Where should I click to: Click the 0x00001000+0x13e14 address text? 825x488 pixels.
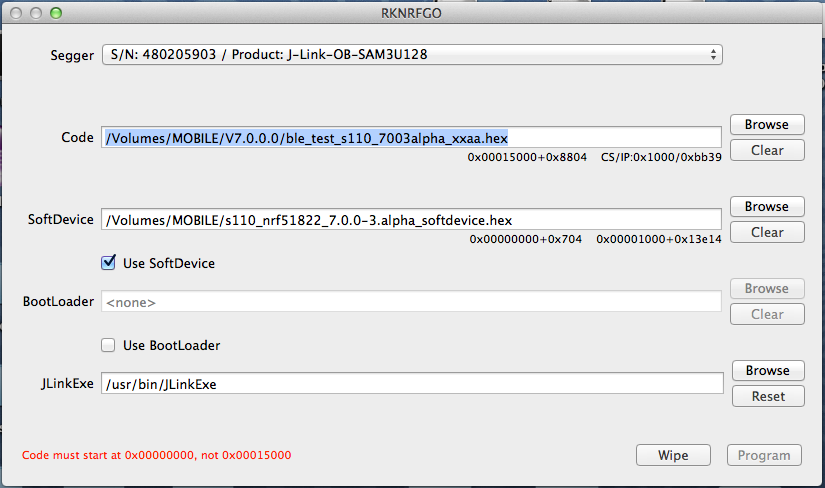click(x=659, y=240)
